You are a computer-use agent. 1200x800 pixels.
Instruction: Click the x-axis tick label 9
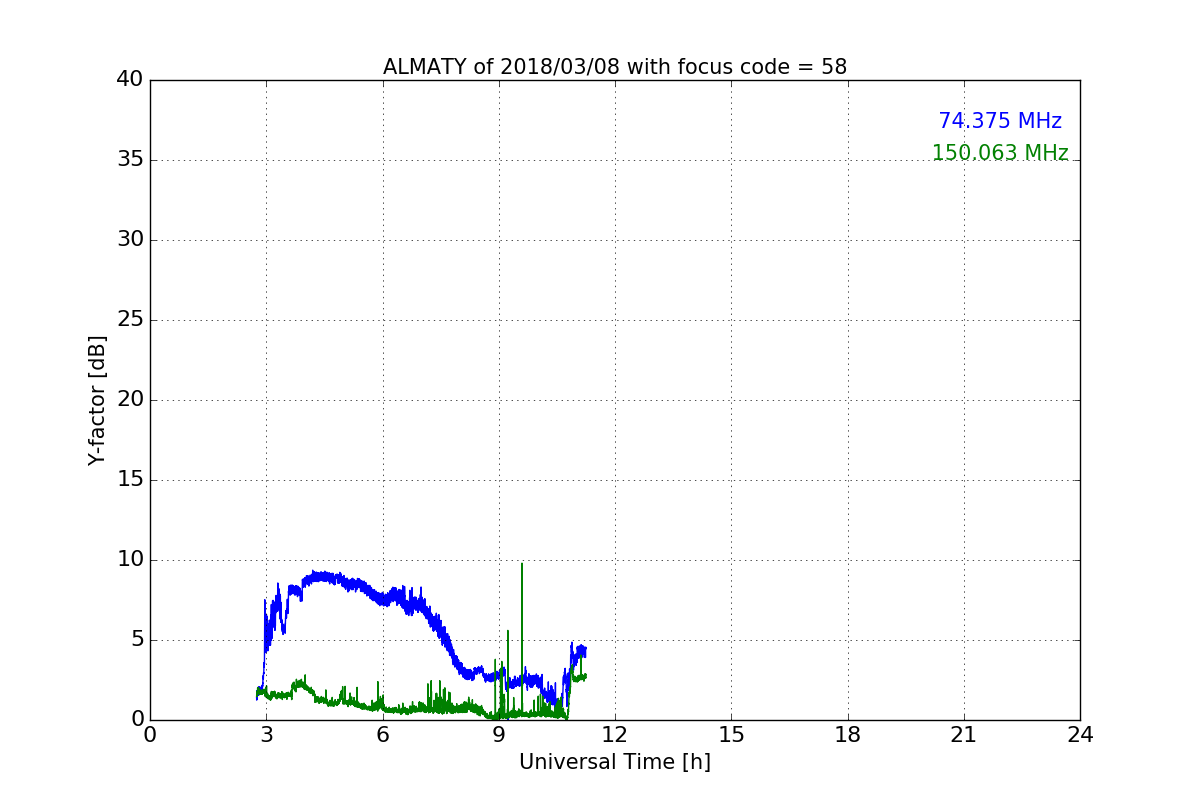point(499,735)
